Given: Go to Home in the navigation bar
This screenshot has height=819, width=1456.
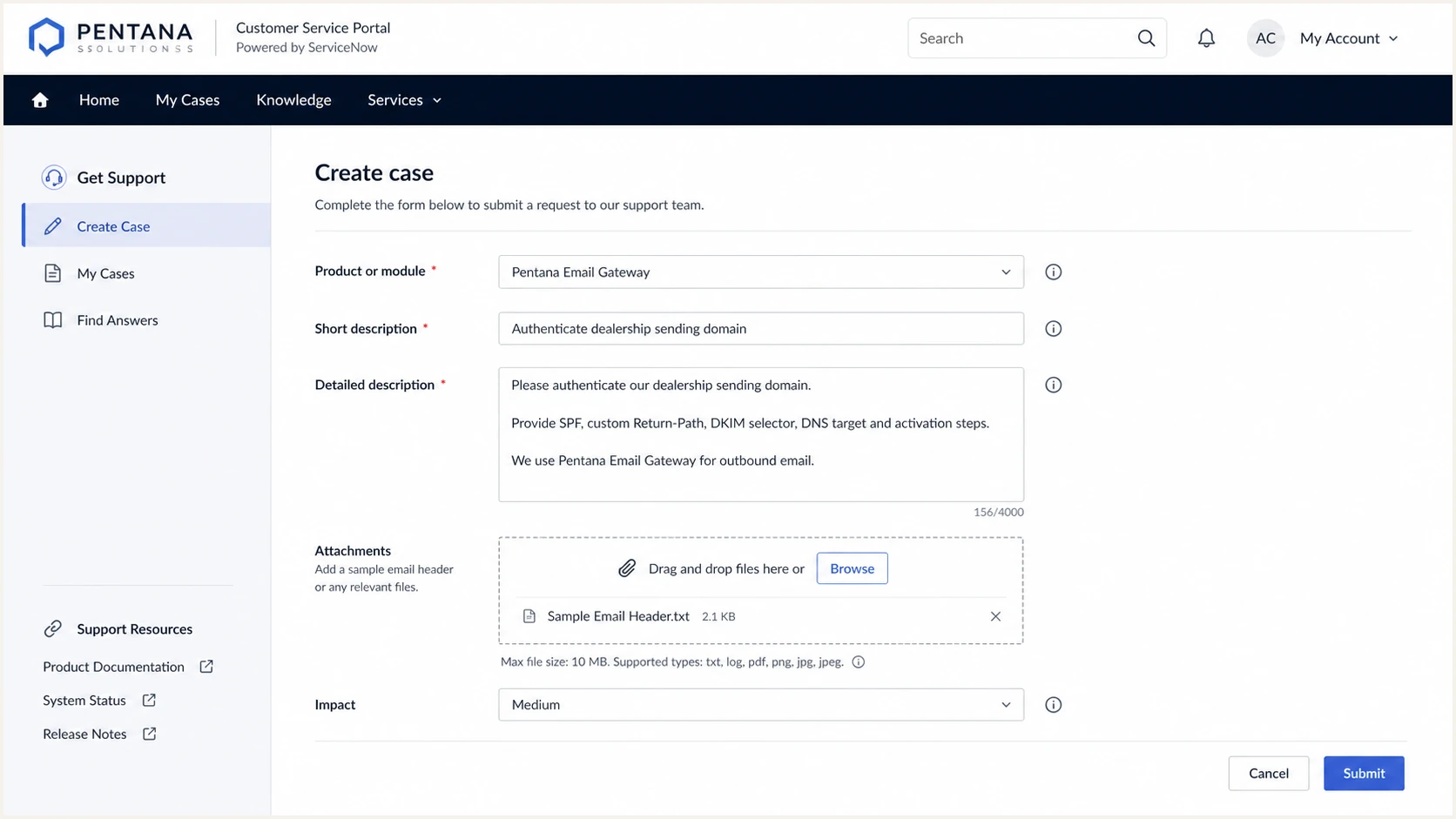Looking at the screenshot, I should pyautogui.click(x=99, y=100).
